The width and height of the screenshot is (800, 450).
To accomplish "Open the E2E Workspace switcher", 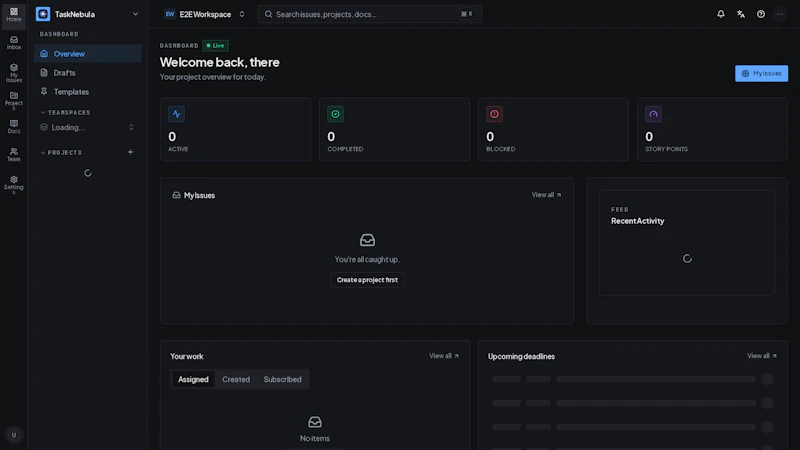I will tap(205, 14).
